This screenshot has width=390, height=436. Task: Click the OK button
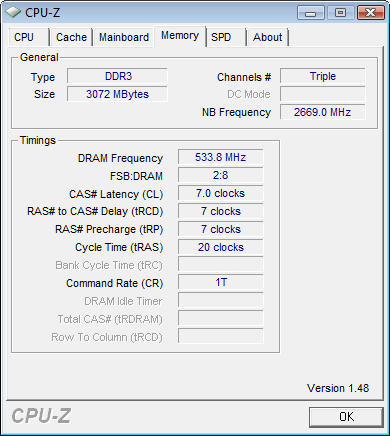pyautogui.click(x=346, y=417)
